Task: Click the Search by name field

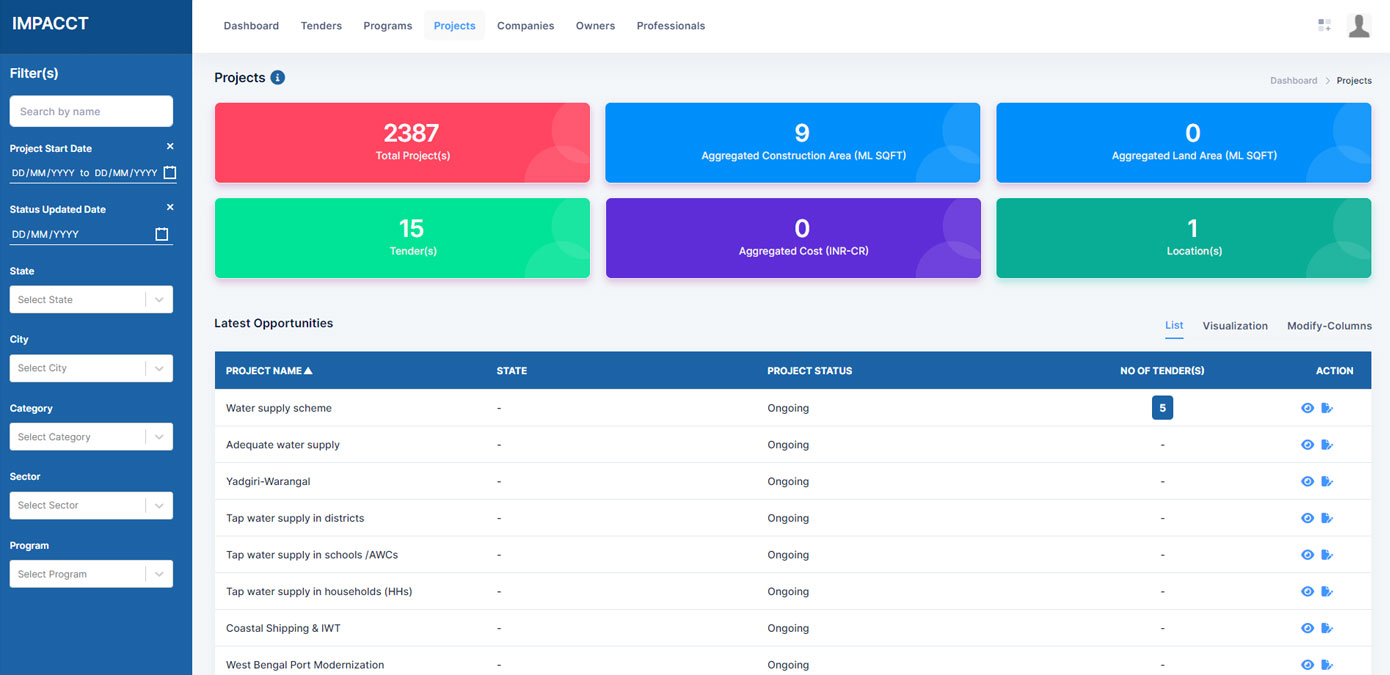Action: (x=91, y=112)
